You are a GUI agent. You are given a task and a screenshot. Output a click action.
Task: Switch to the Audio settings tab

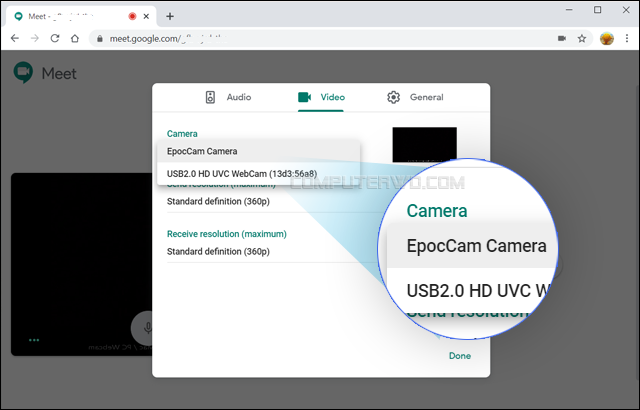coord(228,97)
